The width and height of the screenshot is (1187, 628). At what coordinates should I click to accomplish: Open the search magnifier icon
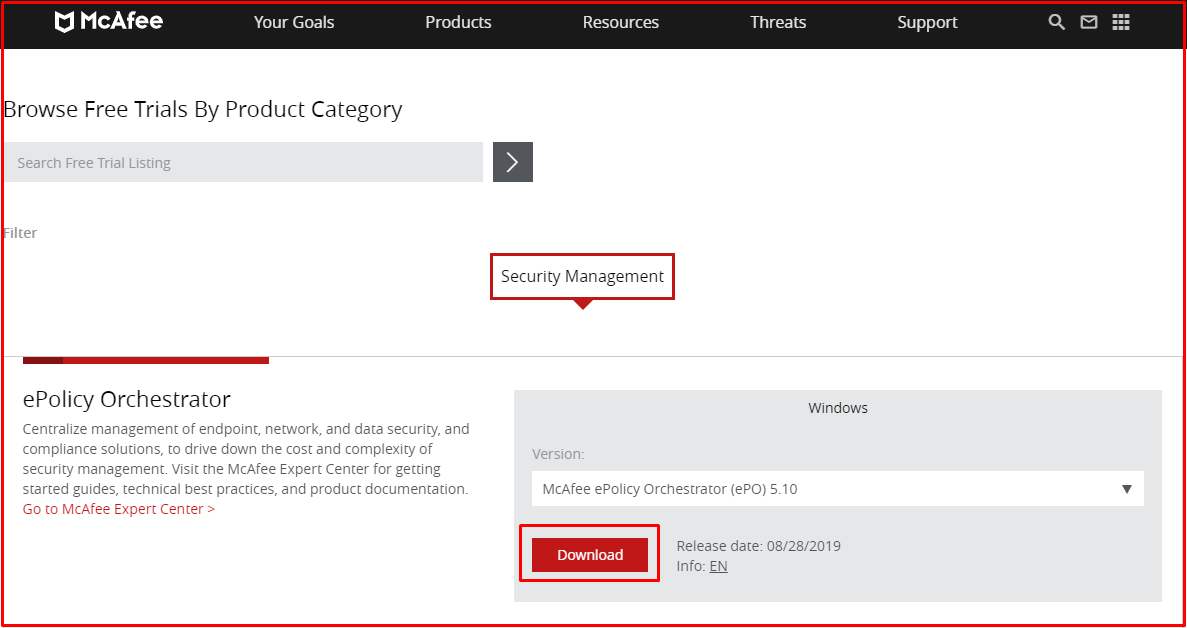pyautogui.click(x=1056, y=22)
